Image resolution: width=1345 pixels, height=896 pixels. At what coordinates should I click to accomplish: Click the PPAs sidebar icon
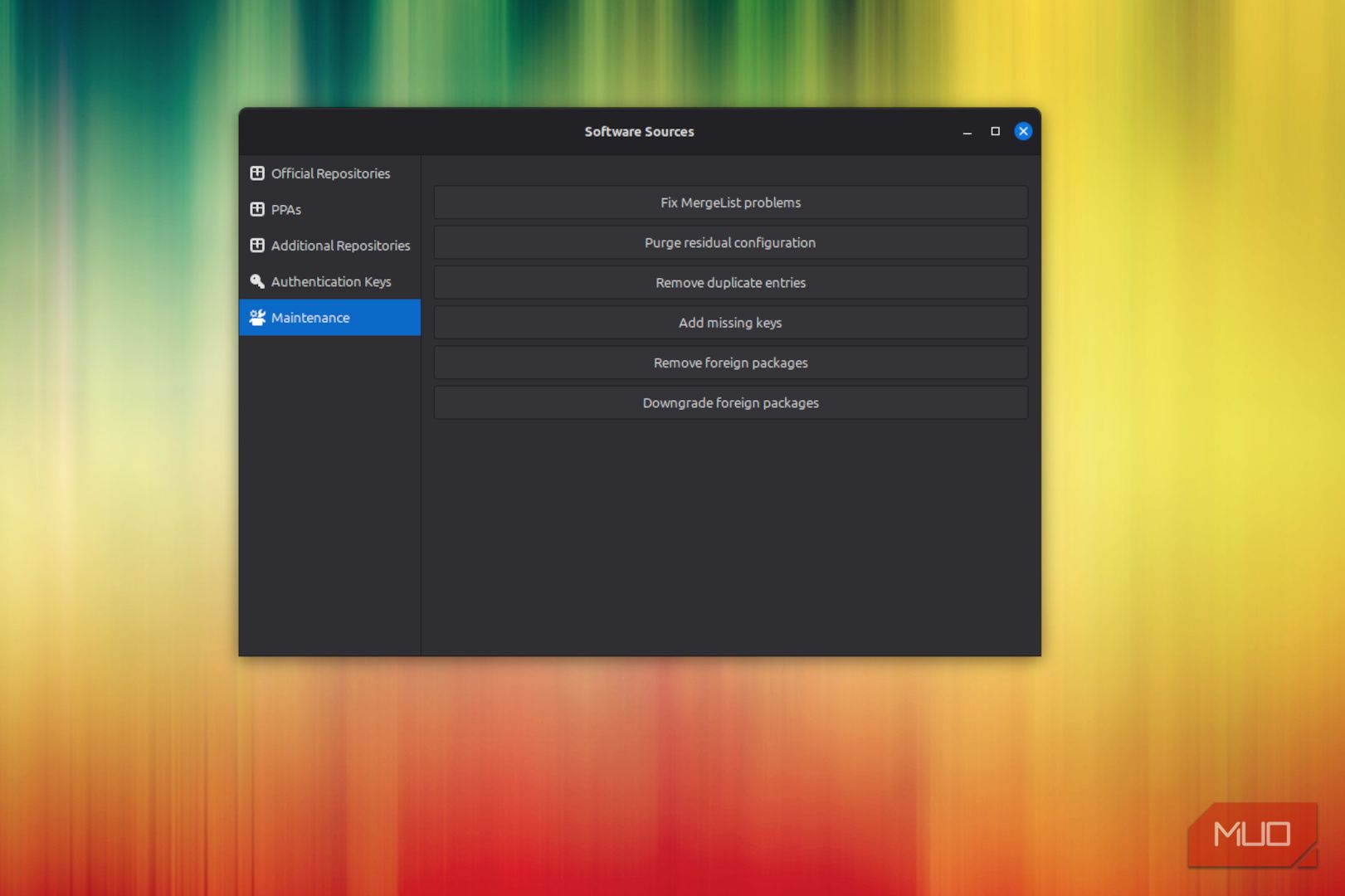pos(257,209)
